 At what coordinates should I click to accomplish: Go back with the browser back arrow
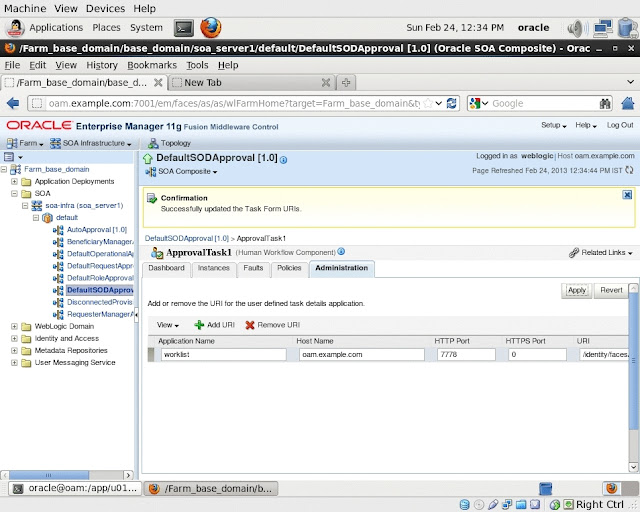click(x=13, y=103)
